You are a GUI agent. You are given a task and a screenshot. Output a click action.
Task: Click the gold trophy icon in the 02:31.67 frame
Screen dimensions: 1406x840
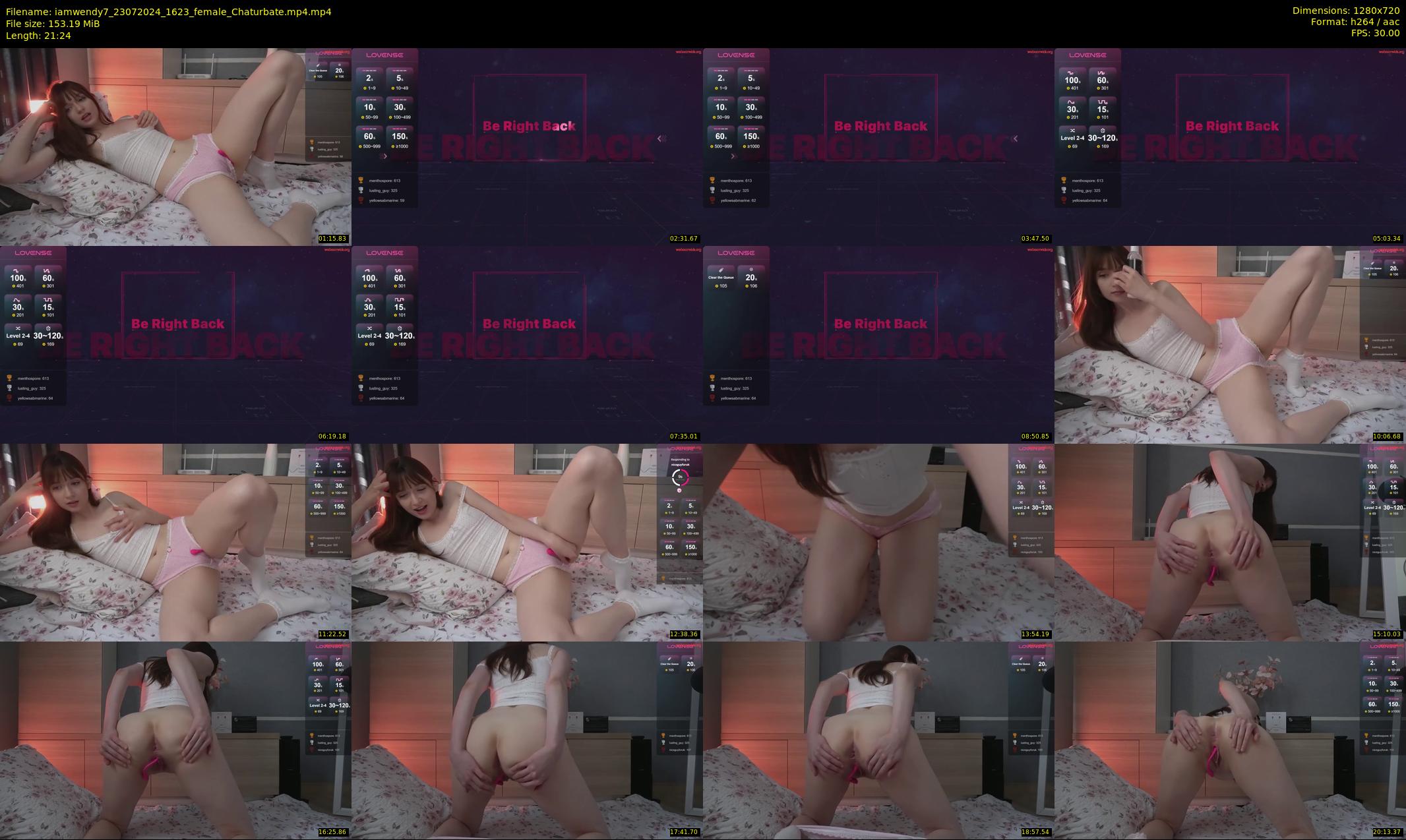361,180
